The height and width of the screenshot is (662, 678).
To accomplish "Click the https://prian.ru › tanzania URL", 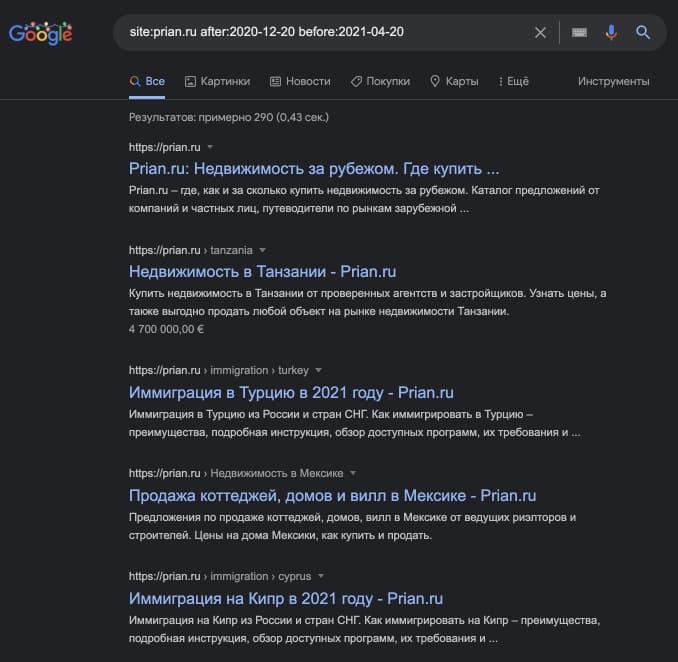I will tap(191, 250).
